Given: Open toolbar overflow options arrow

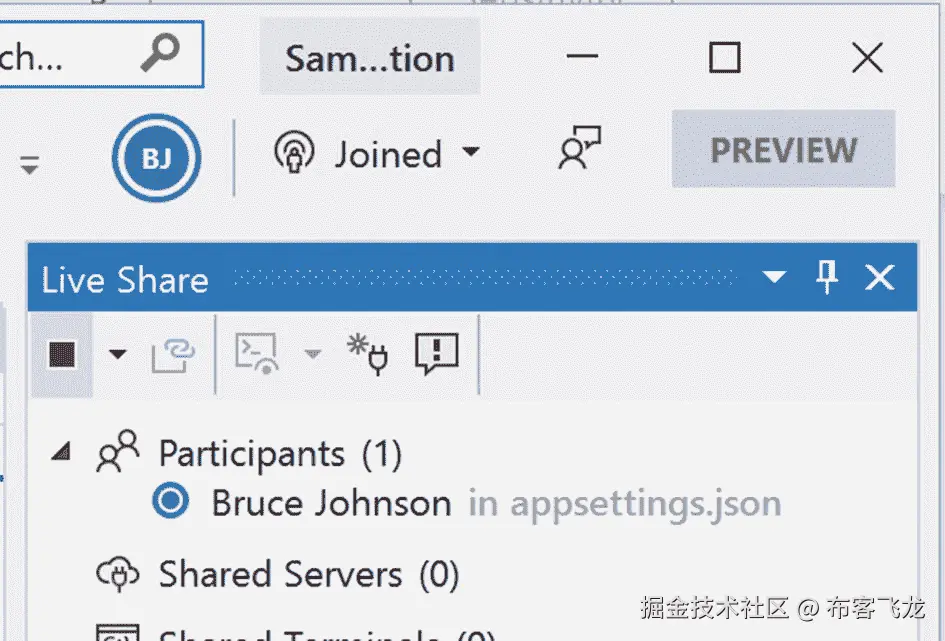Looking at the screenshot, I should click(29, 164).
